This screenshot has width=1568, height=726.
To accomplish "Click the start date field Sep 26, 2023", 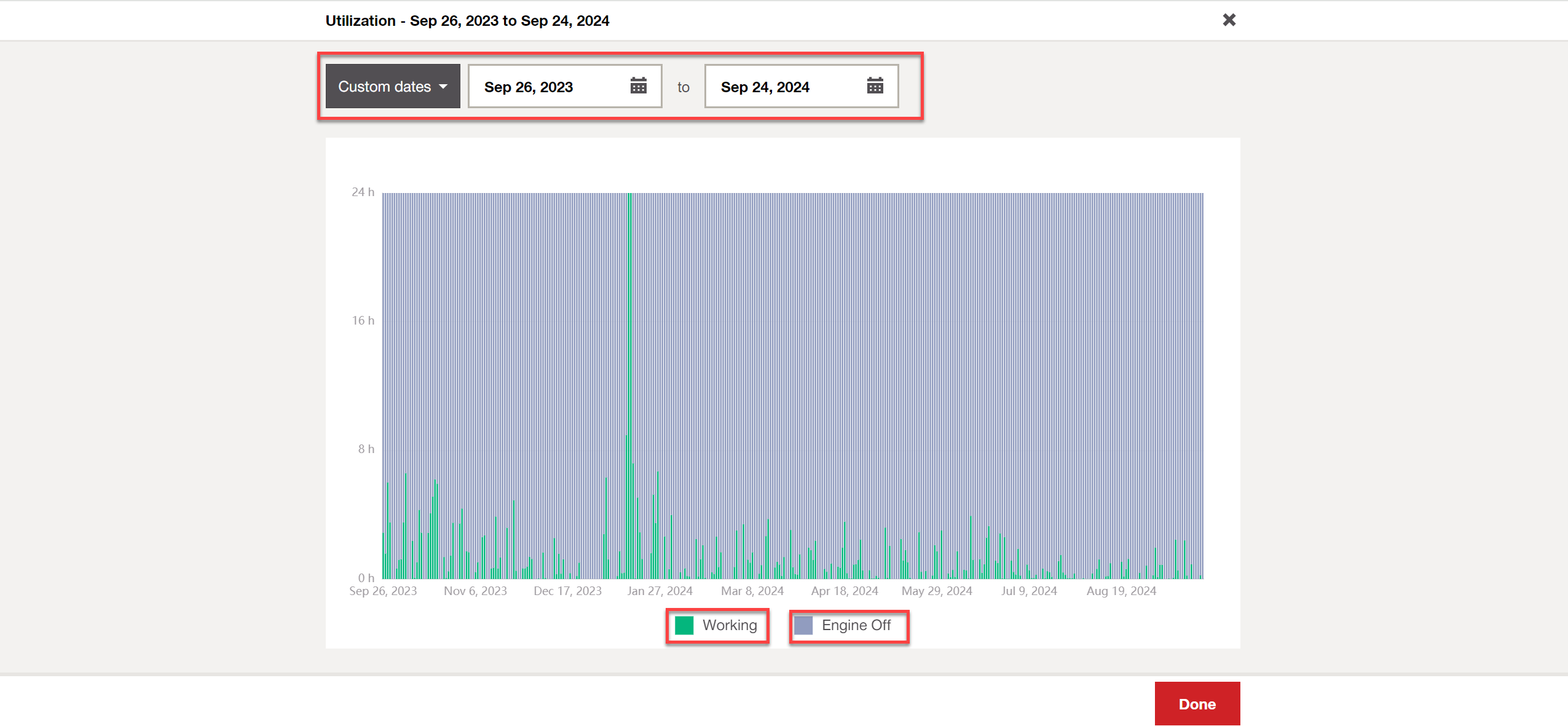I will click(565, 87).
